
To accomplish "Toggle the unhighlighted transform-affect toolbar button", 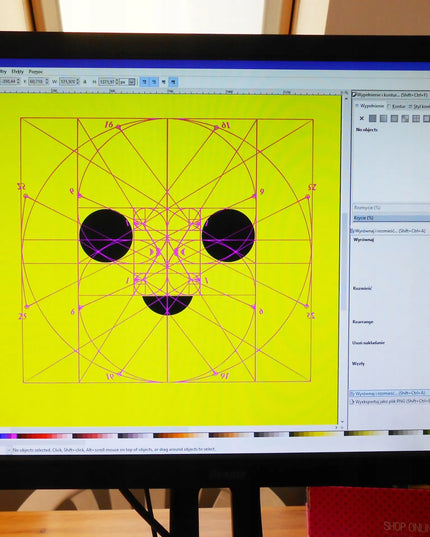I will tap(164, 82).
